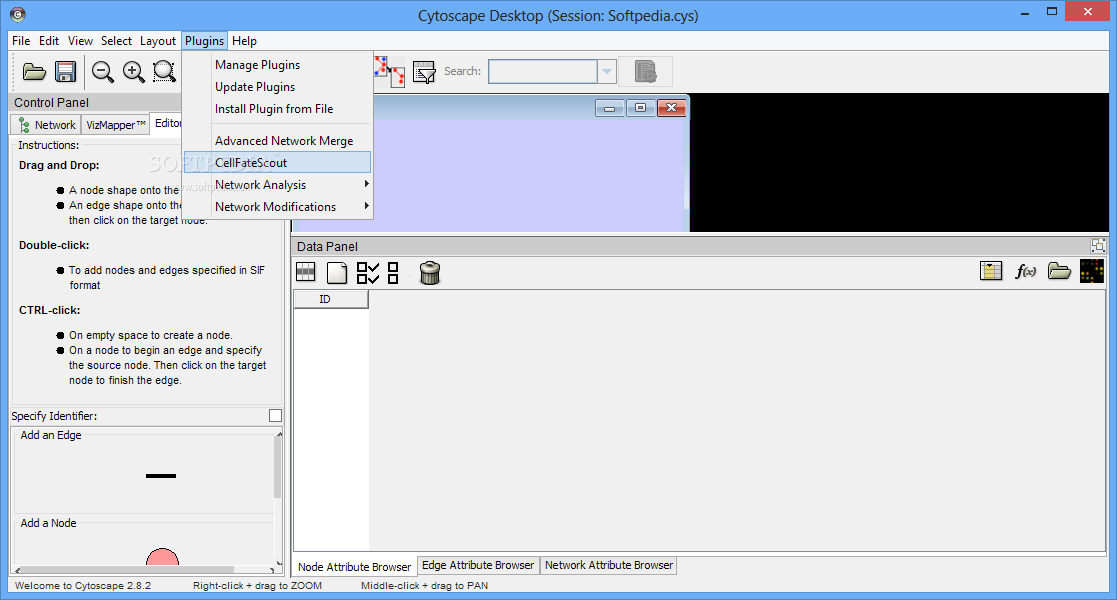The image size is (1117, 600).
Task: Zoom in with the plus magnifier icon
Action: [133, 71]
